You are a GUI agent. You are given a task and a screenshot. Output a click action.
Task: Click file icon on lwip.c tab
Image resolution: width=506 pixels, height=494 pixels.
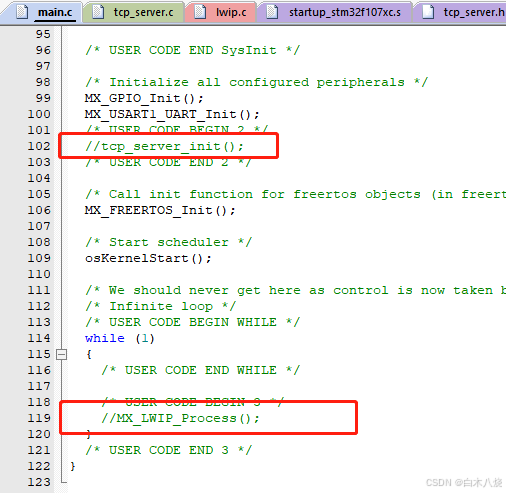pyautogui.click(x=200, y=12)
